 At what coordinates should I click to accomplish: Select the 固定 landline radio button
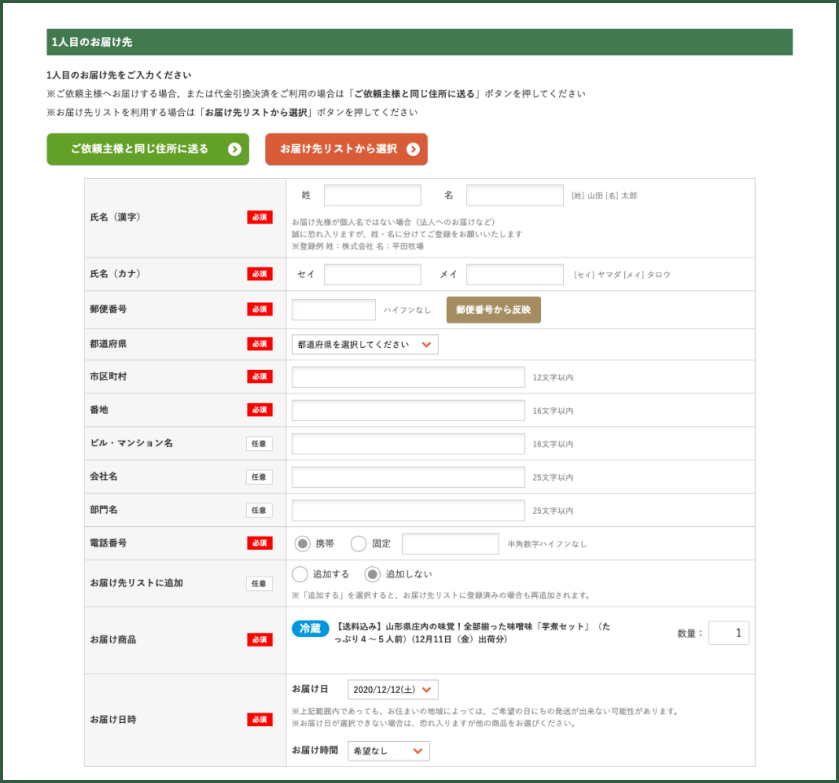(x=358, y=544)
